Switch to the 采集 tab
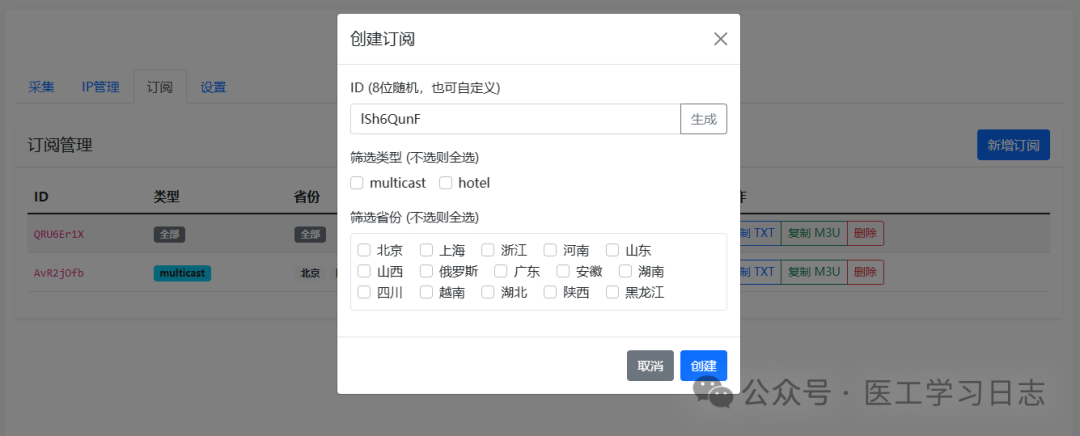The image size is (1080, 436). pos(41,87)
